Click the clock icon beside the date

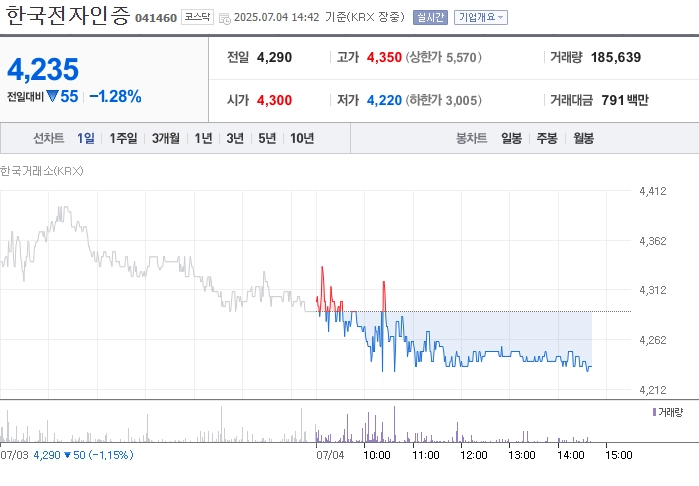tap(225, 19)
